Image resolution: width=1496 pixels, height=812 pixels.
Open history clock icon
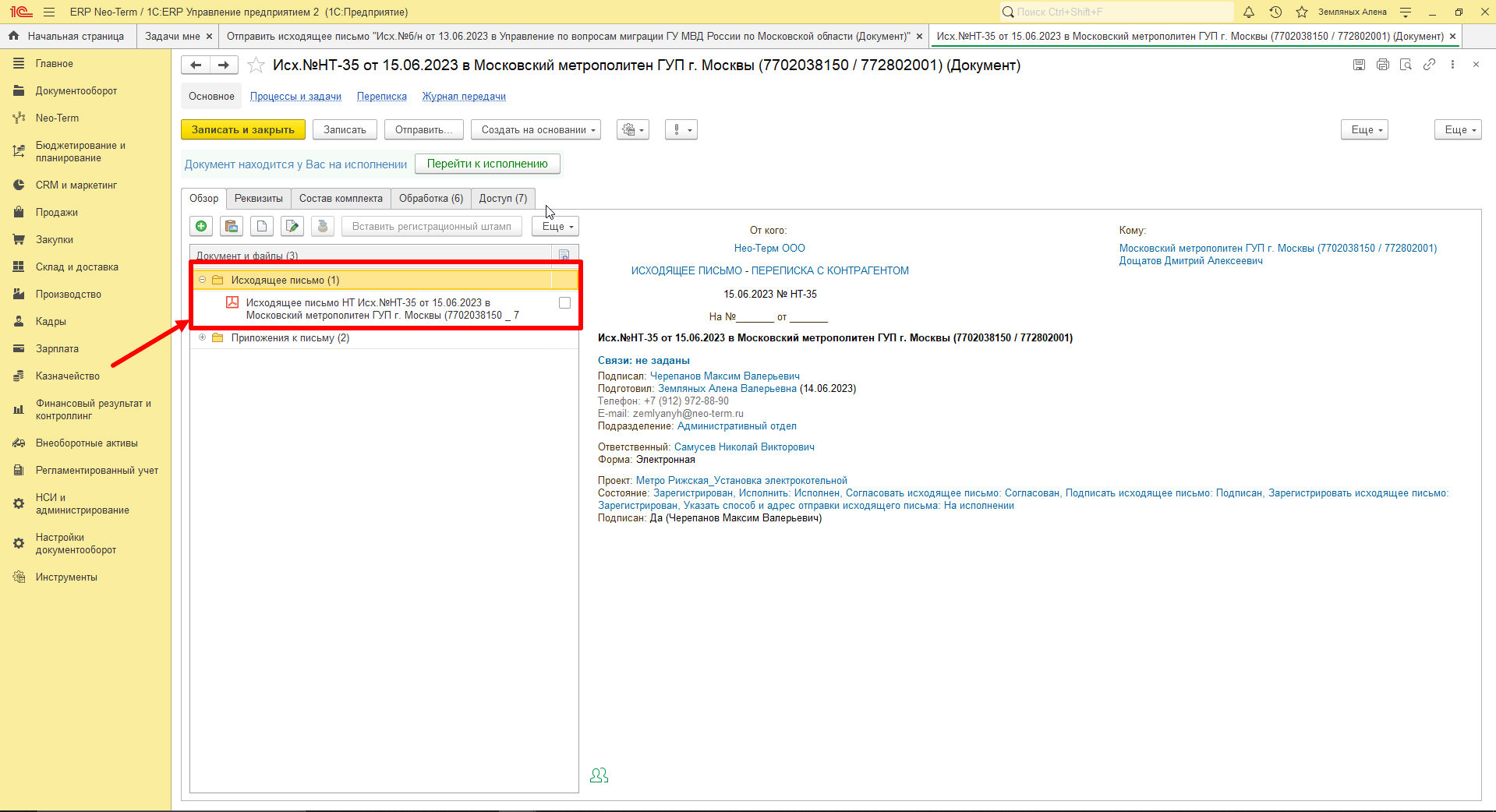1275,12
